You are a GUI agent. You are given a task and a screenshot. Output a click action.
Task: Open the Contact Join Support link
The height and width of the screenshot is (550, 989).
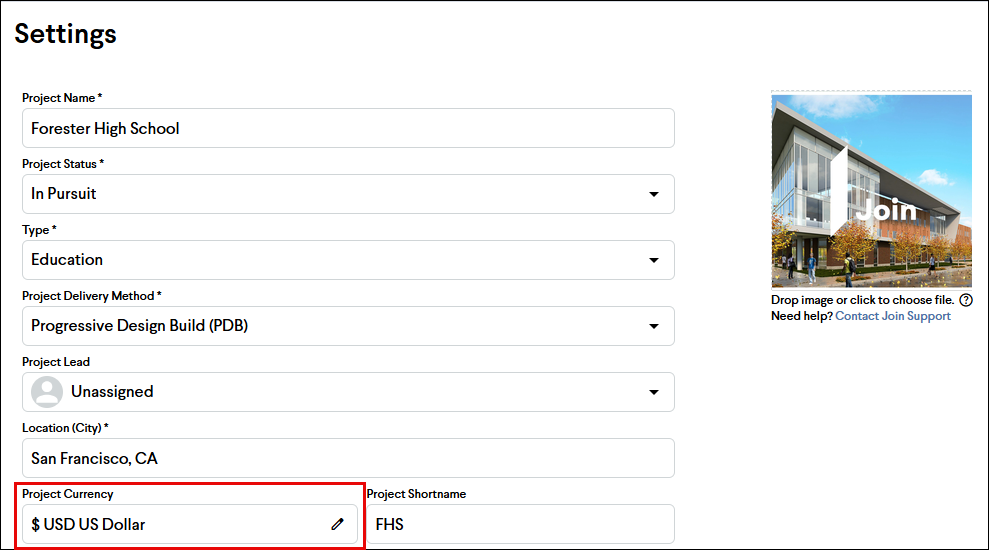click(x=892, y=316)
